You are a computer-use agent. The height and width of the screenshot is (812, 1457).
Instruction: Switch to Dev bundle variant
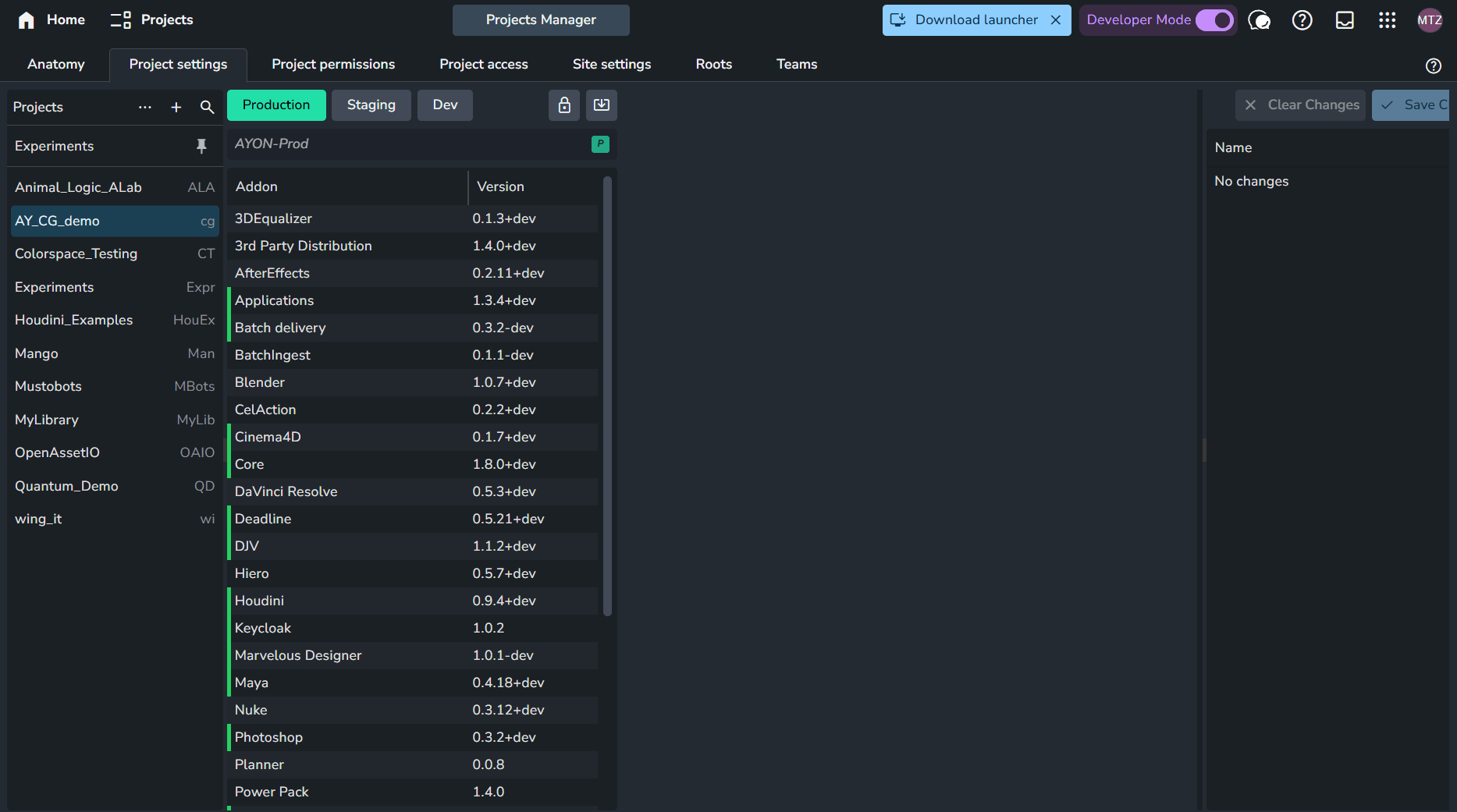(445, 105)
